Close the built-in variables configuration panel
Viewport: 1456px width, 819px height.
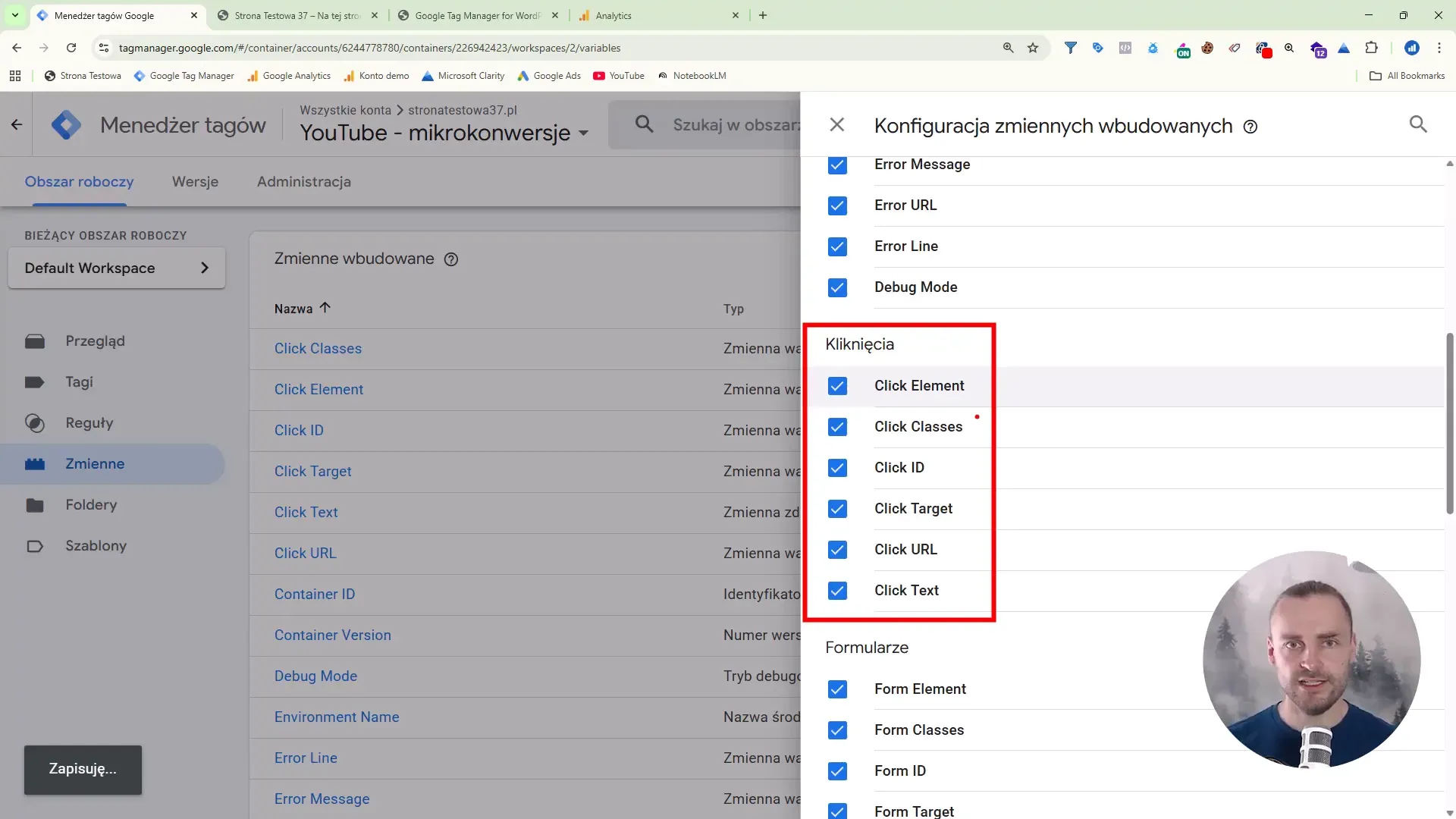[836, 124]
